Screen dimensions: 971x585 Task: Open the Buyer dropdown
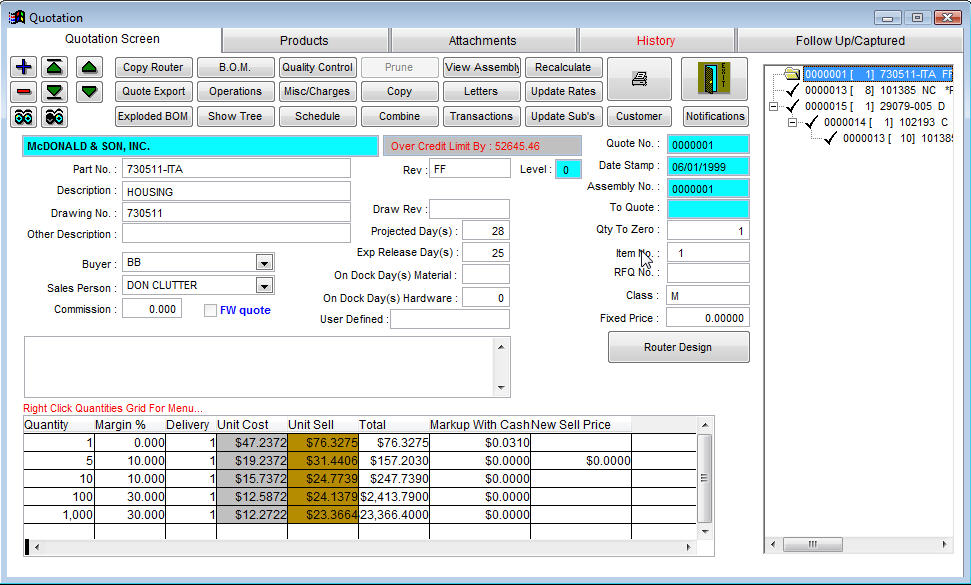[264, 263]
